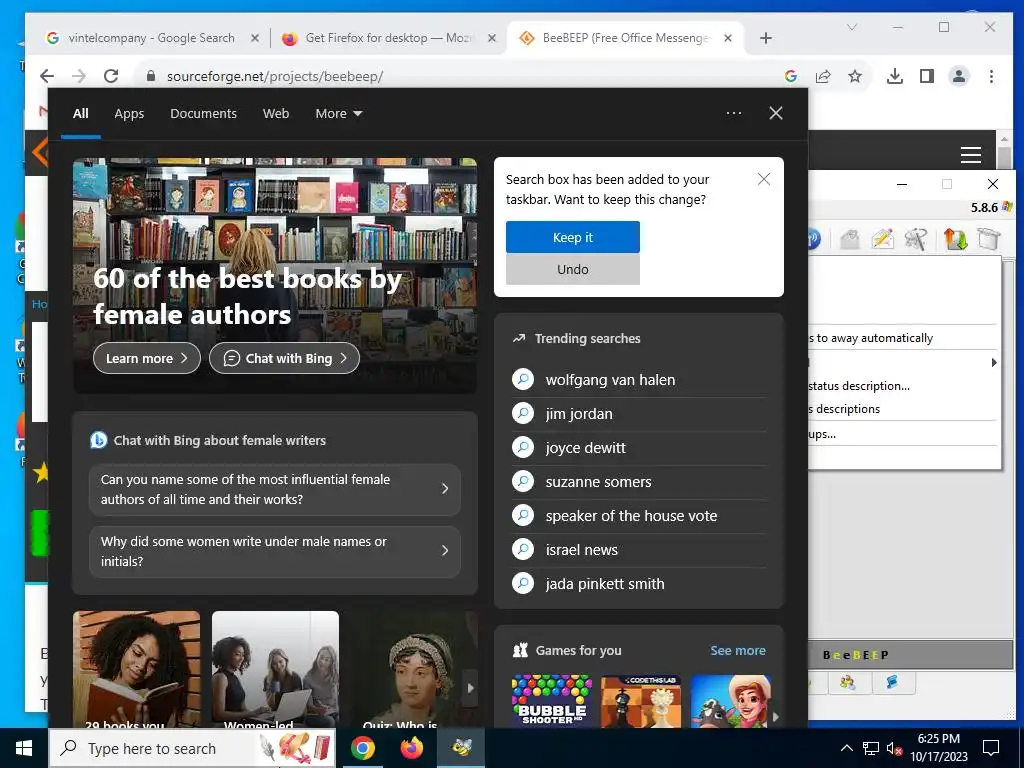1024x768 pixels.
Task: Open the BeeBEEP file transfer arrows icon
Action: tap(955, 239)
